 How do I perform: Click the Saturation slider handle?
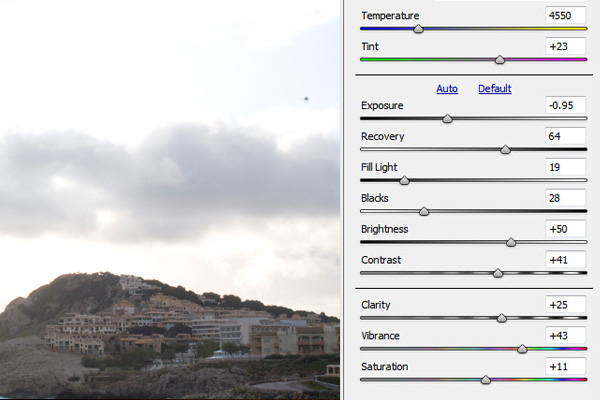[x=486, y=380]
